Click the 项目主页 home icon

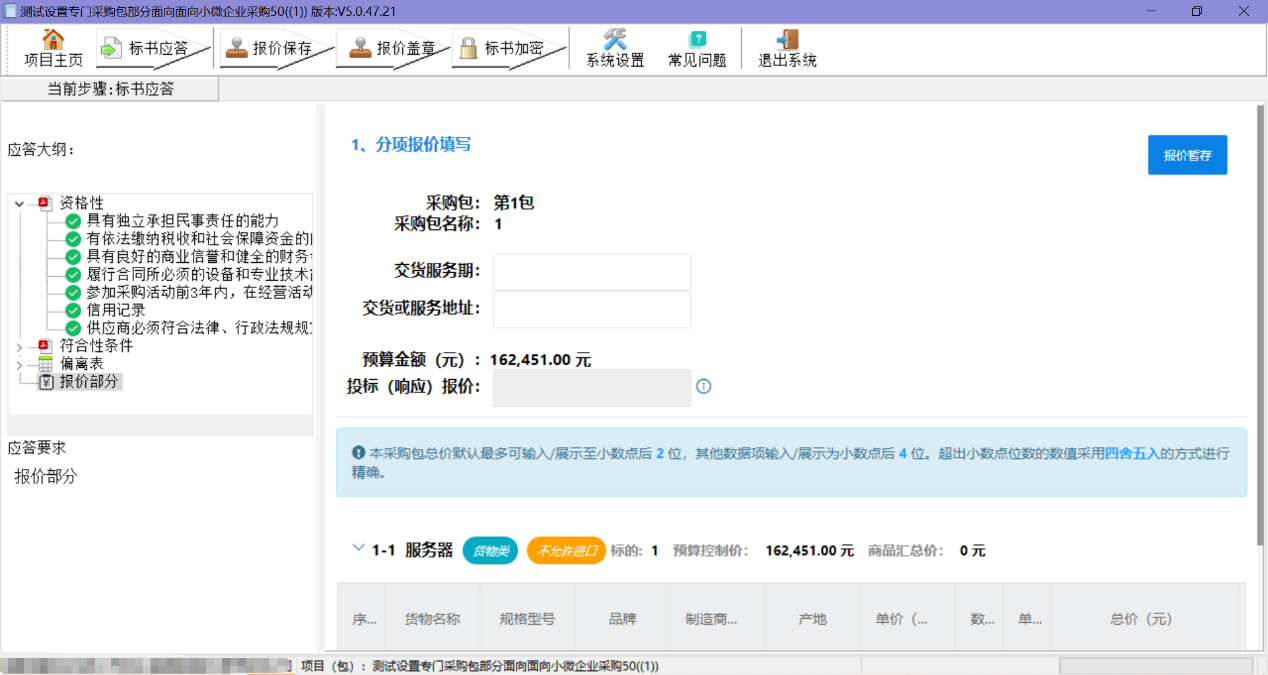(53, 40)
